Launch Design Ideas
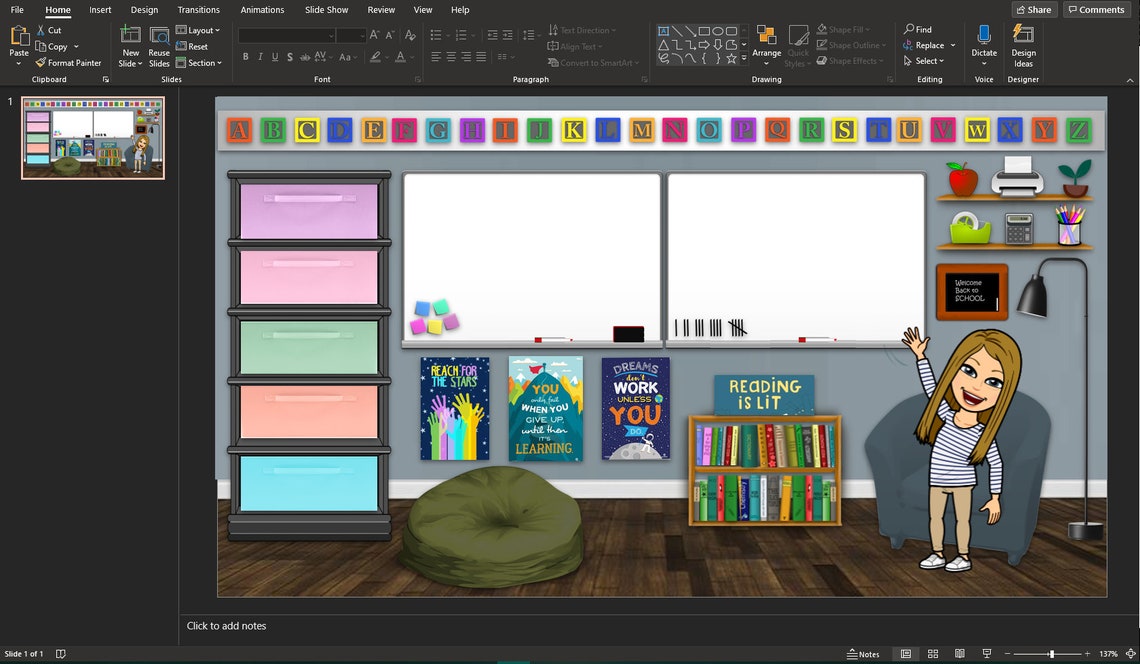Viewport: 1140px width, 664px height. pos(1023,45)
